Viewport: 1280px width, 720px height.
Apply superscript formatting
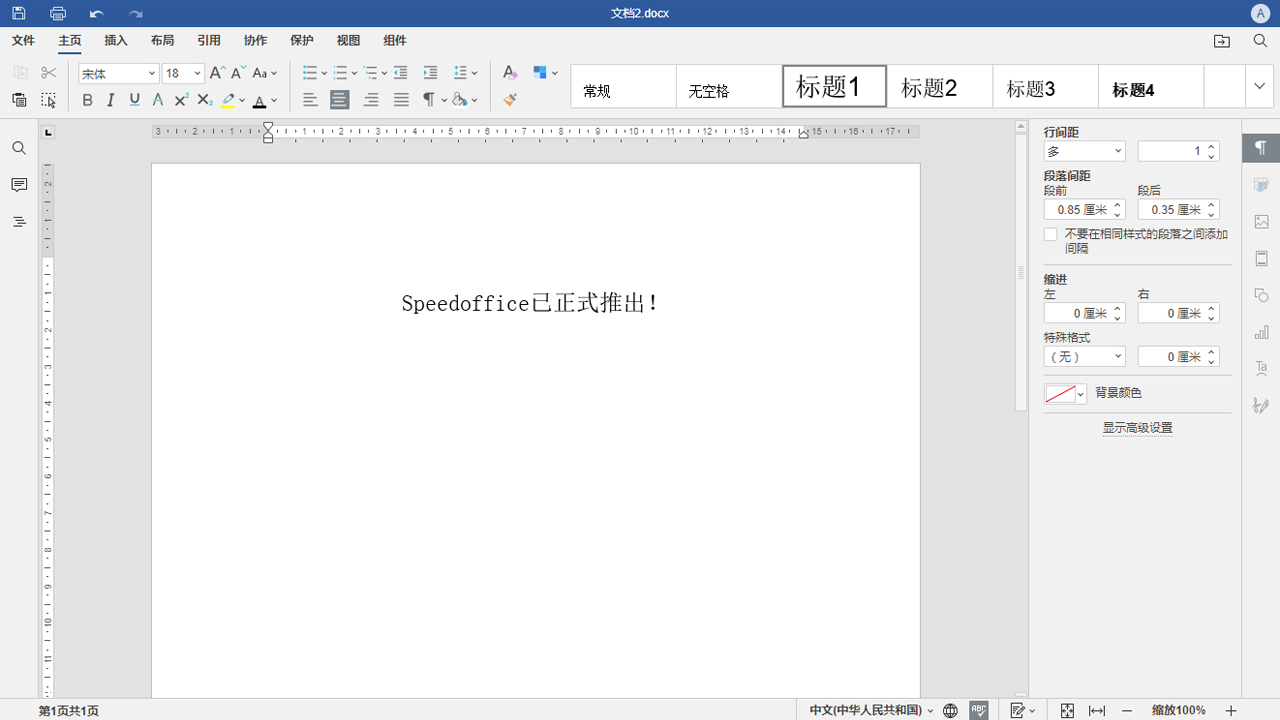(181, 100)
